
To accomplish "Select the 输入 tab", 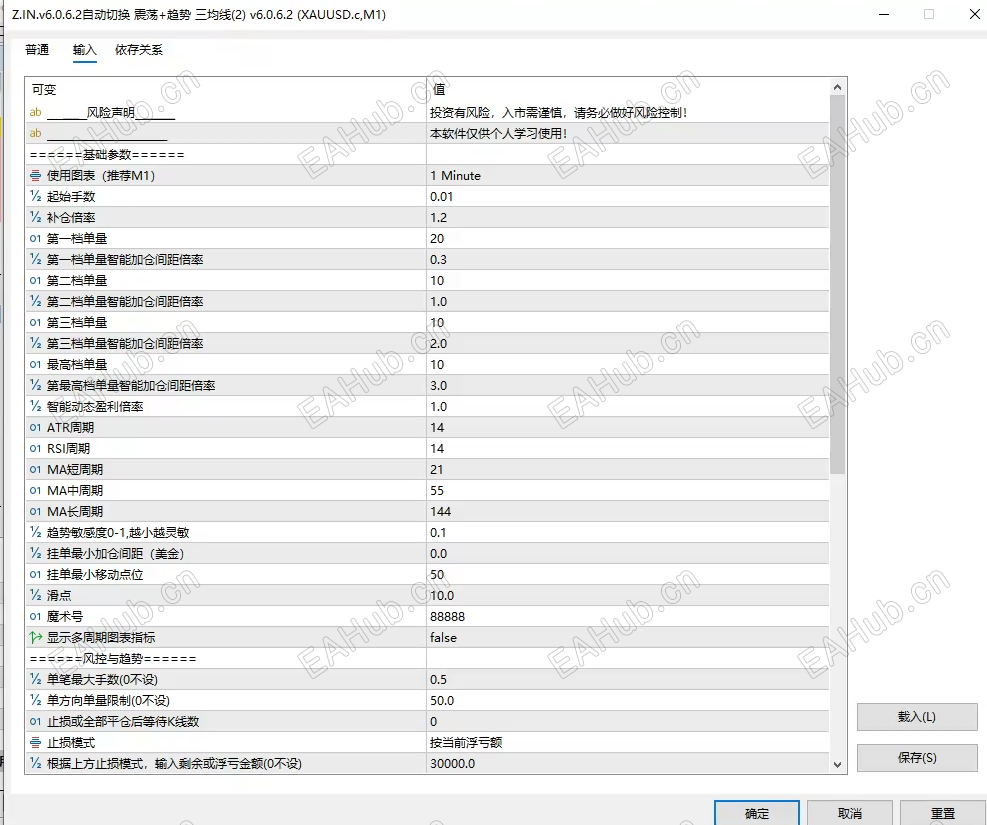I will pyautogui.click(x=84, y=50).
